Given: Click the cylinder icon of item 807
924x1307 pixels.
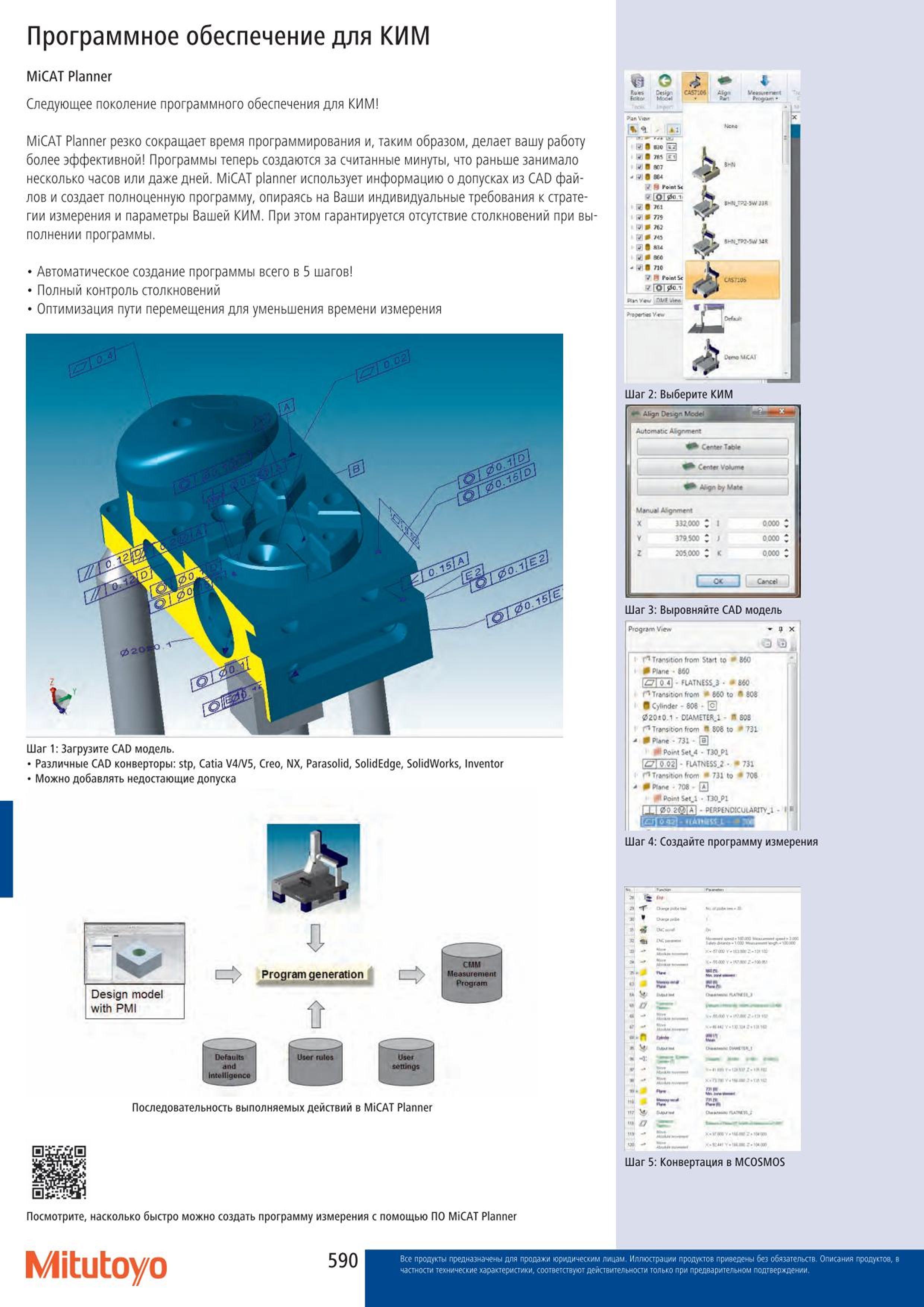Looking at the screenshot, I should (647, 167).
